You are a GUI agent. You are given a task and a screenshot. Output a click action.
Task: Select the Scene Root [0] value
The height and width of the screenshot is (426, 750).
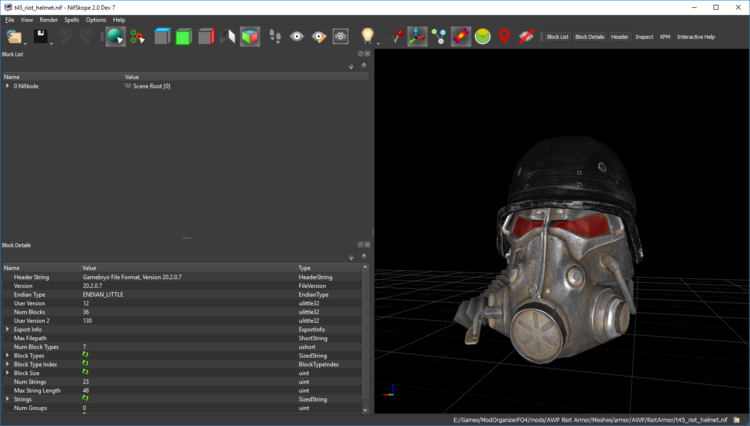tap(151, 86)
